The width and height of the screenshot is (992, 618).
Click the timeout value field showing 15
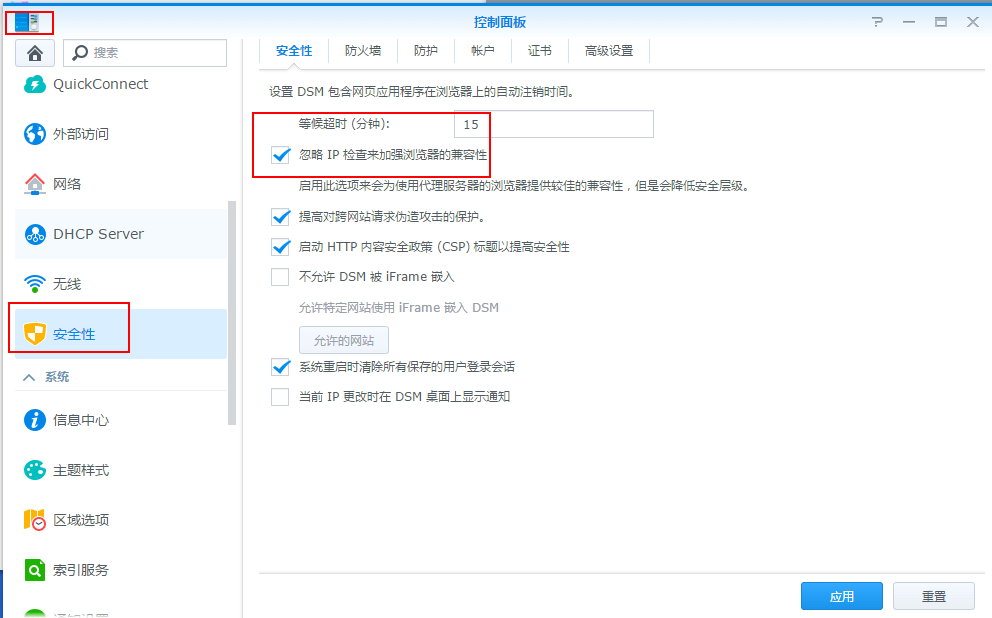tap(490, 124)
